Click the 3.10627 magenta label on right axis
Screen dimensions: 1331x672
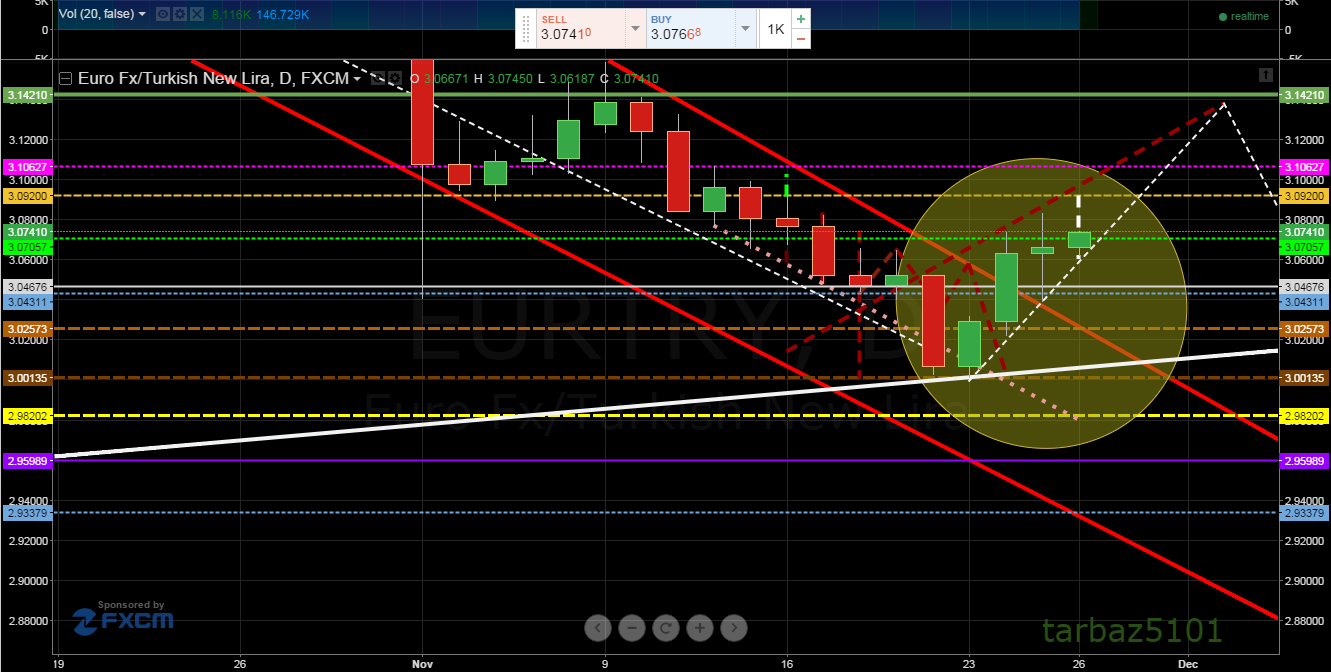click(1304, 166)
